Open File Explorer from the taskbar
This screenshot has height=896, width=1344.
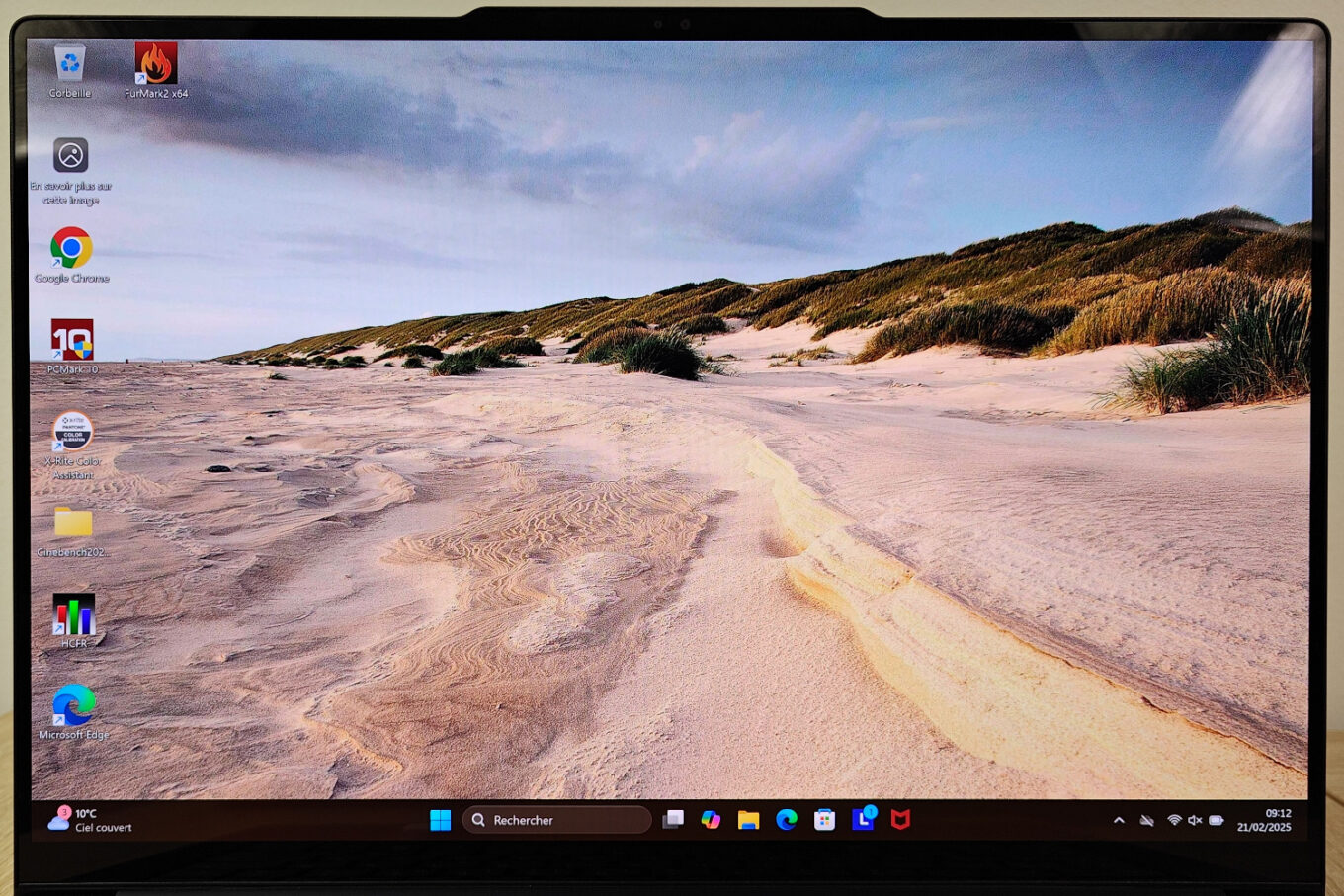(748, 820)
